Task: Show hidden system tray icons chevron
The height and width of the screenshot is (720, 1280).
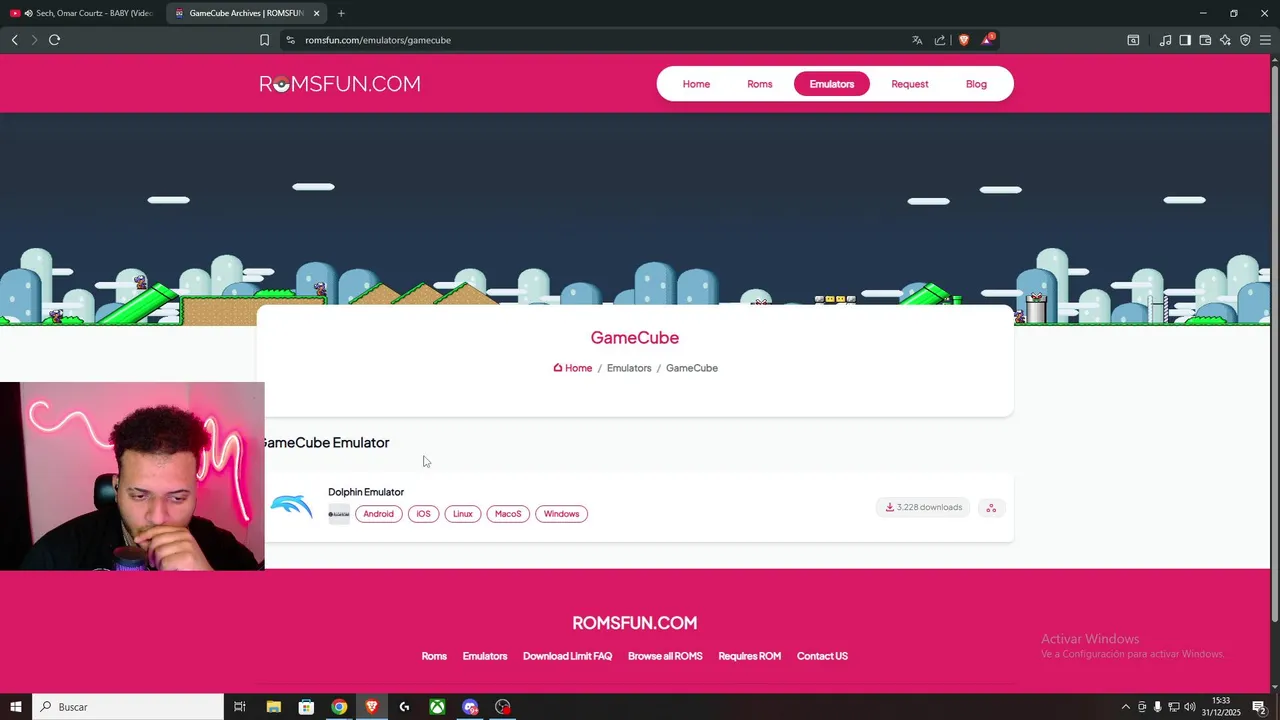Action: coord(1125,707)
